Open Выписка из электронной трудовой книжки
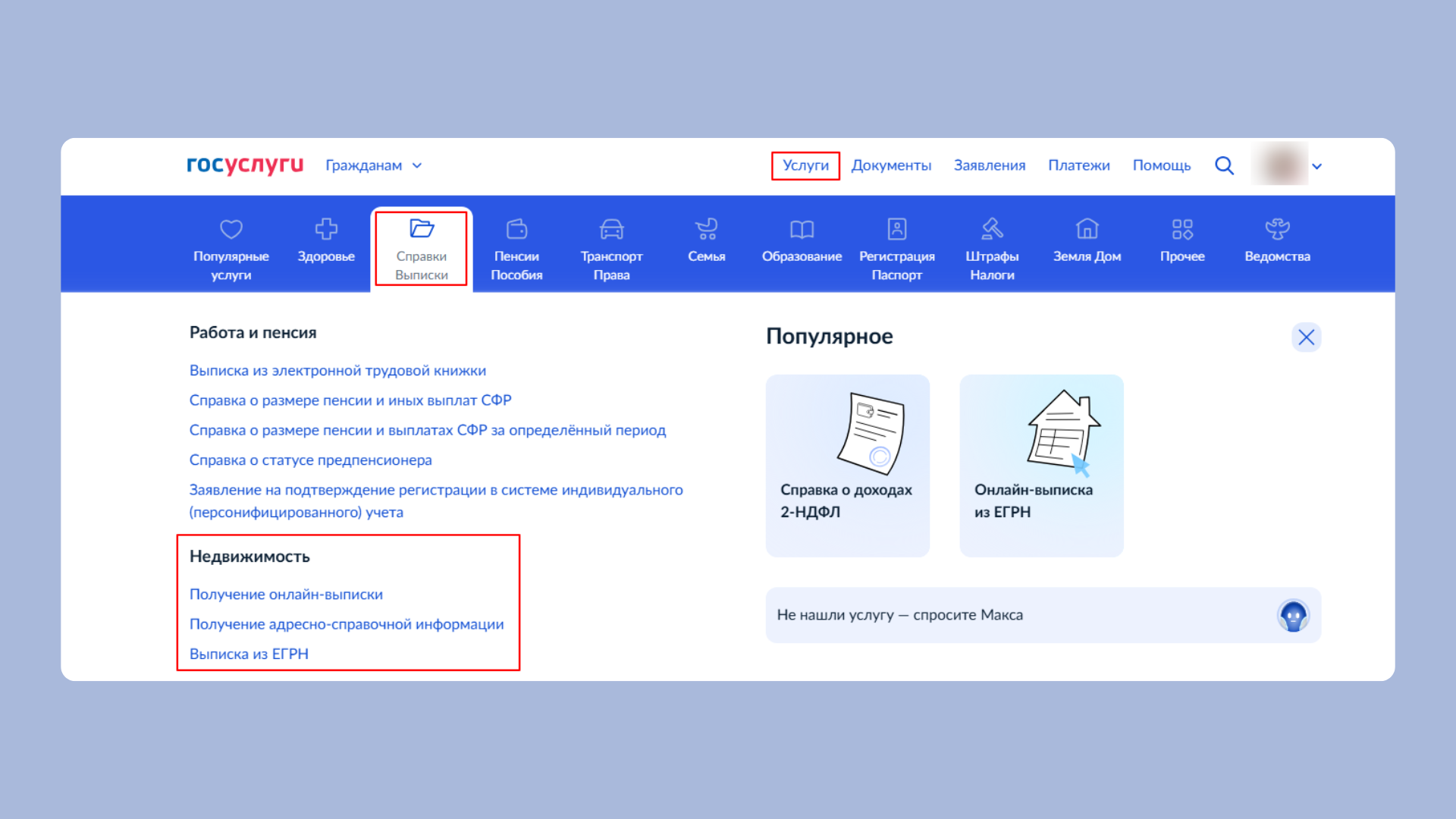1456x819 pixels. (337, 371)
